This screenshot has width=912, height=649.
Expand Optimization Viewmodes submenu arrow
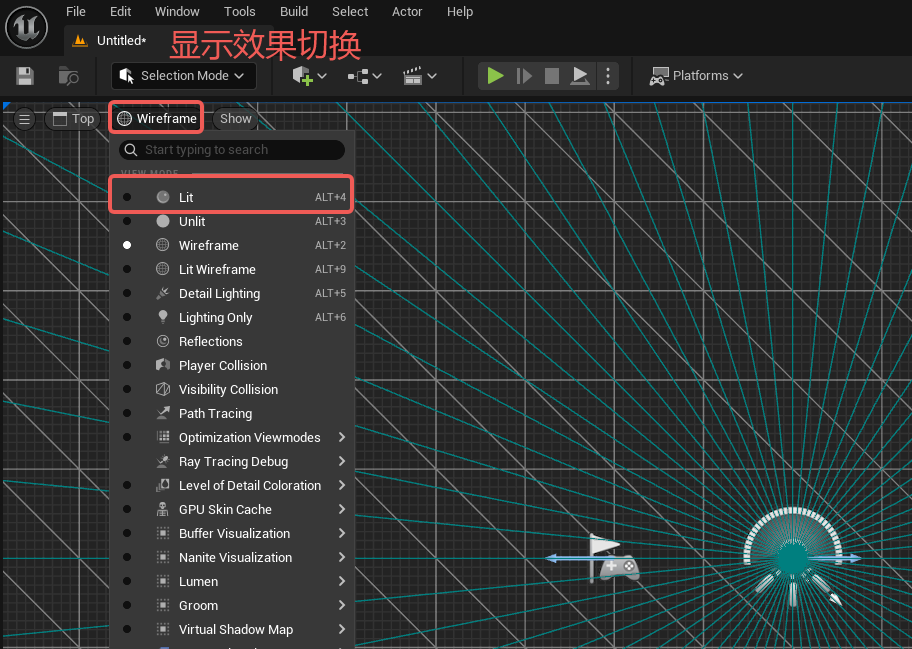click(342, 437)
